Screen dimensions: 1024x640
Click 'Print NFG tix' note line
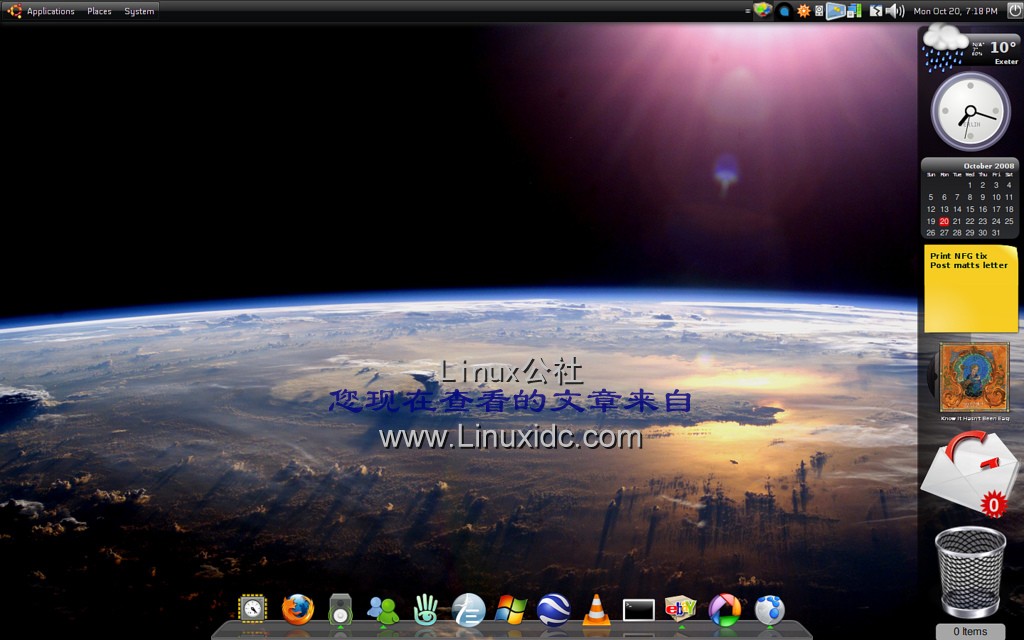tap(959, 256)
